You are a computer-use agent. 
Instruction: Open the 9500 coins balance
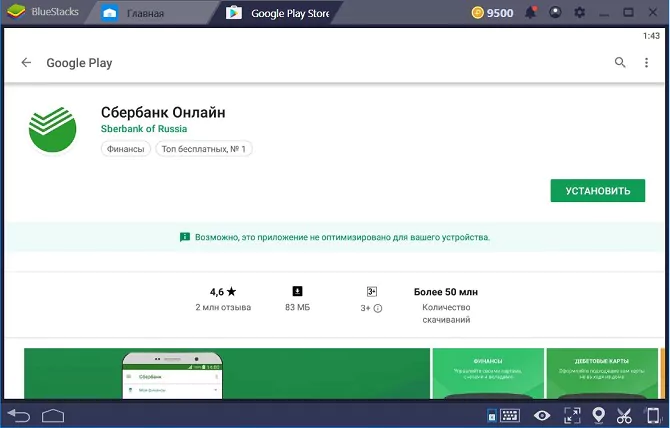(x=492, y=13)
